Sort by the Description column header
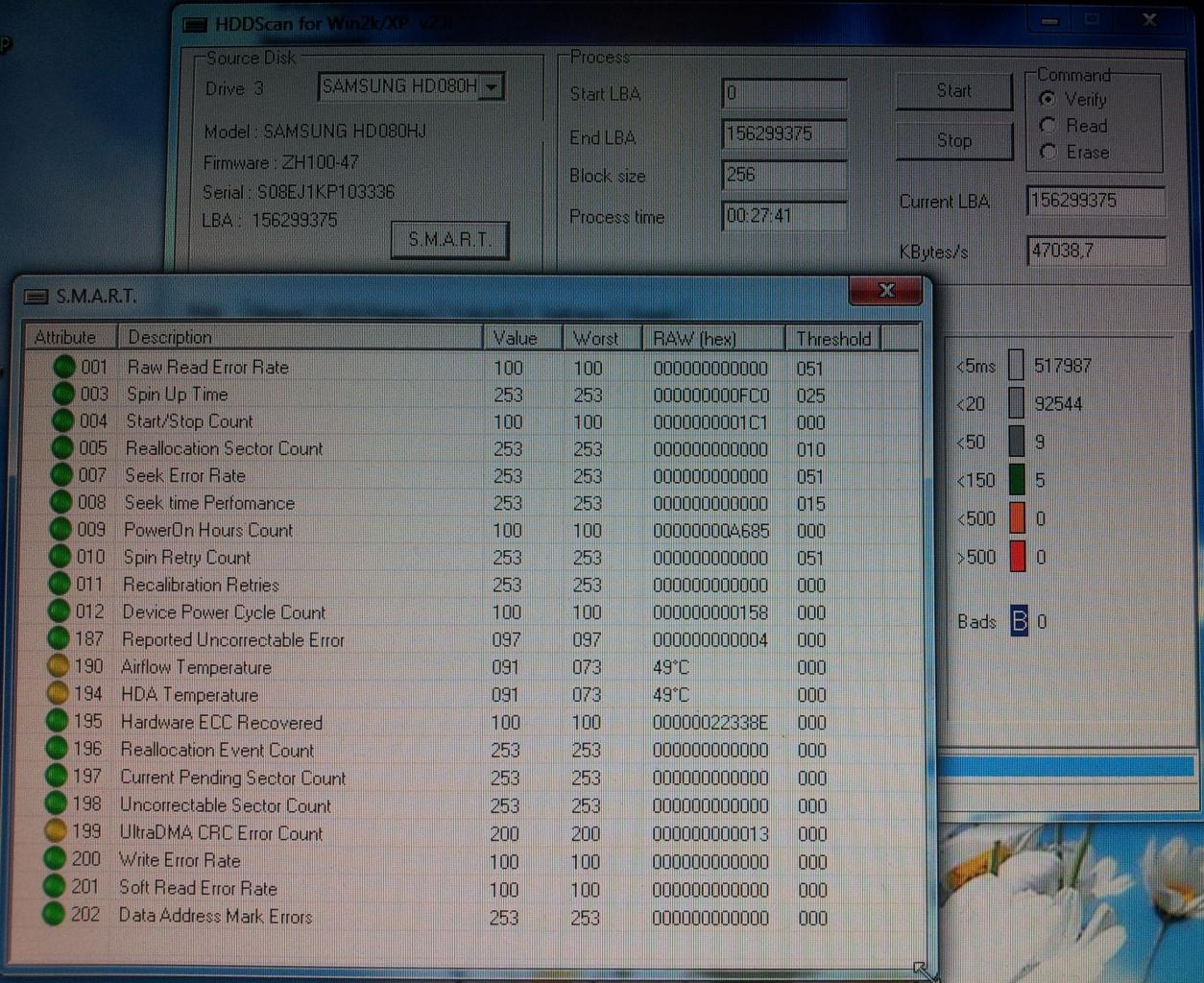The image size is (1204, 983). [298, 337]
